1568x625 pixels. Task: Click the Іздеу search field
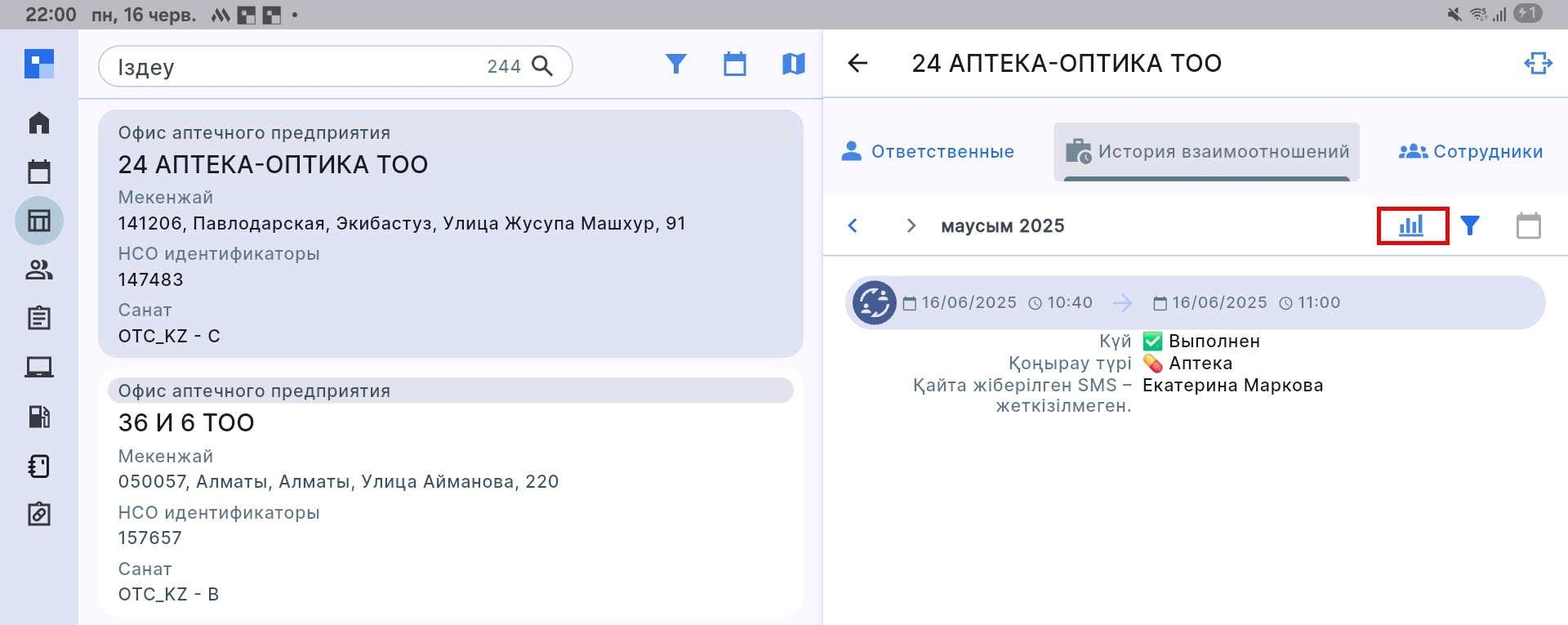294,67
